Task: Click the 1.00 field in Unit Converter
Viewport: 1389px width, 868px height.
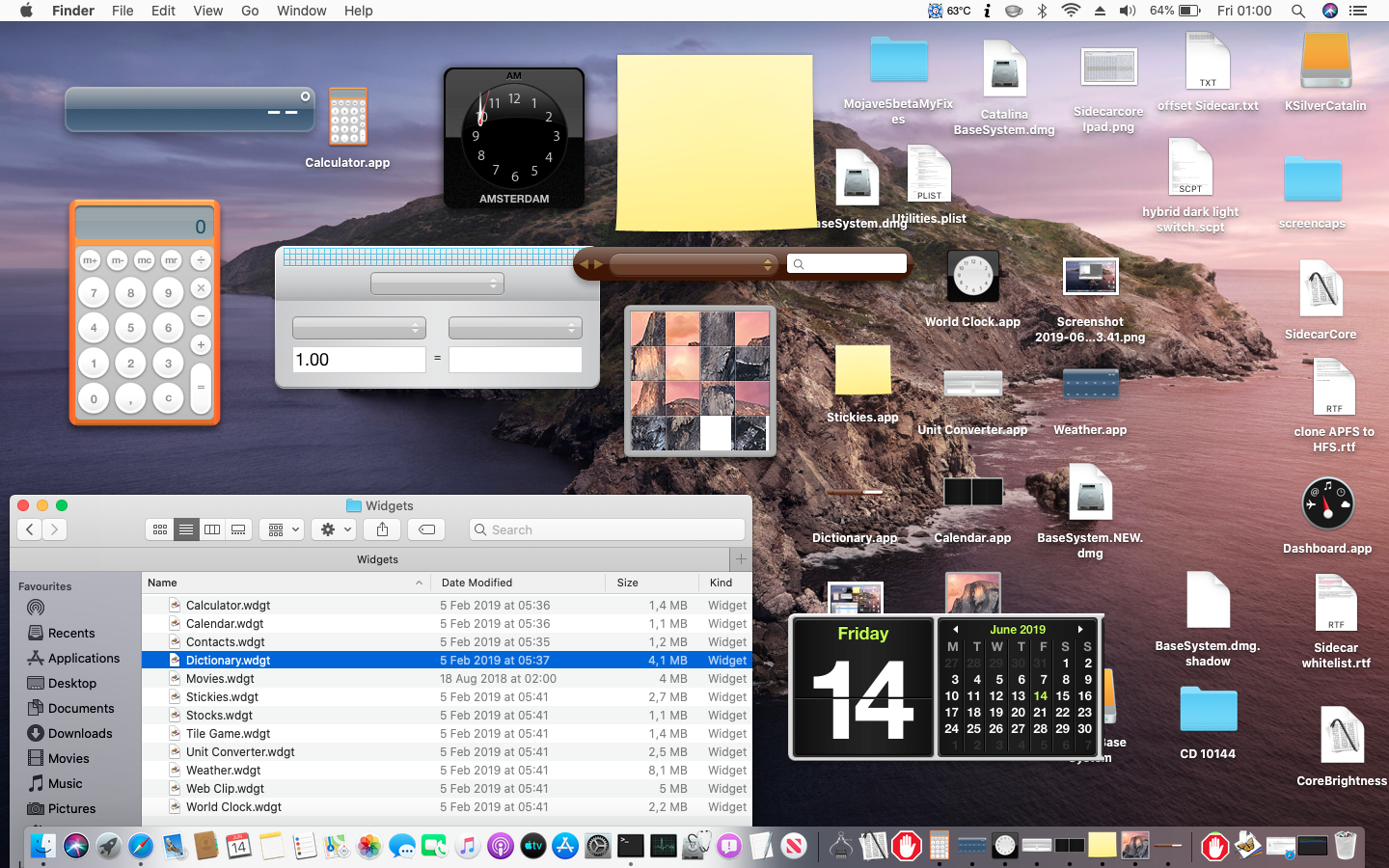Action: 359,360
